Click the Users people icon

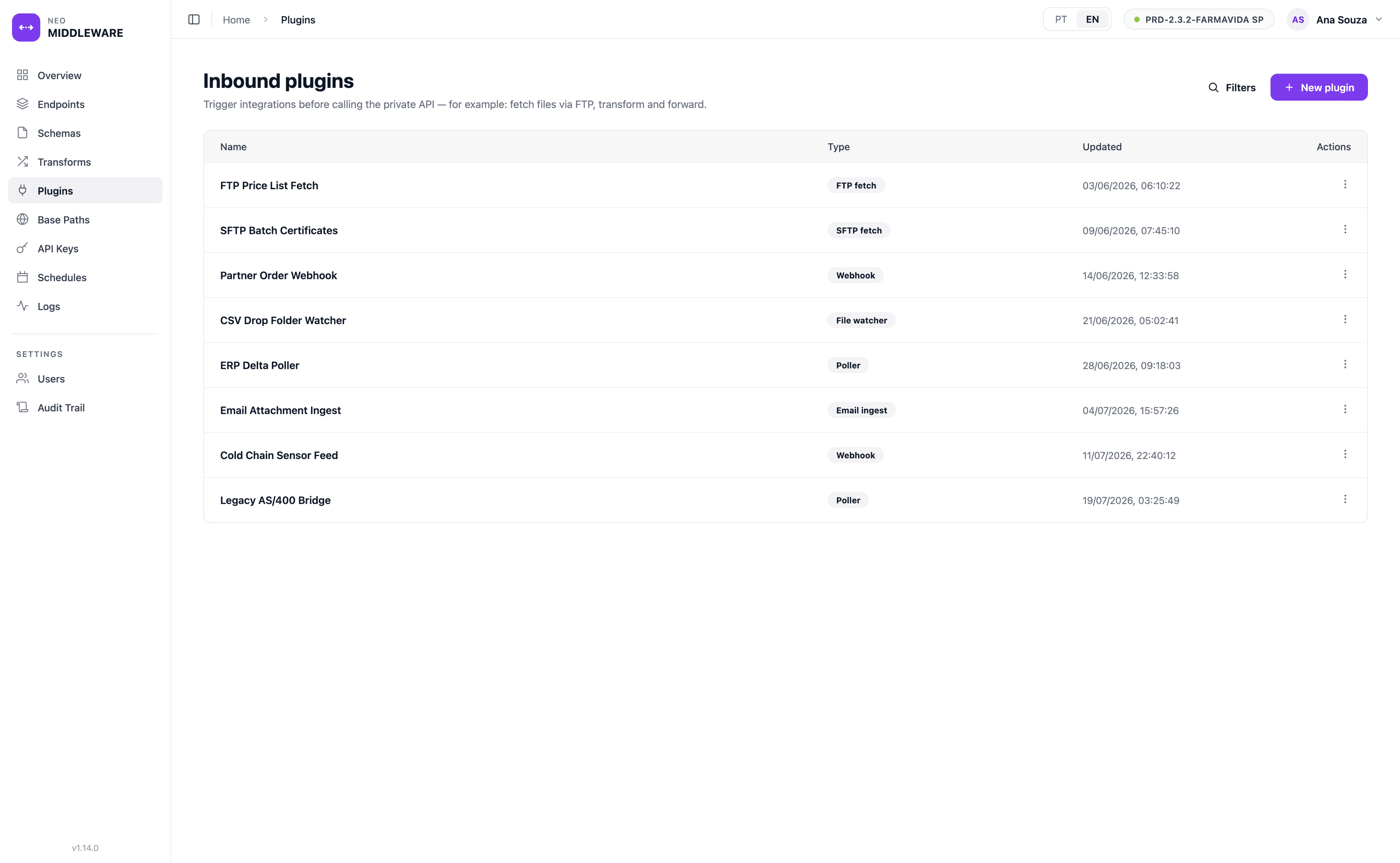[x=22, y=378]
